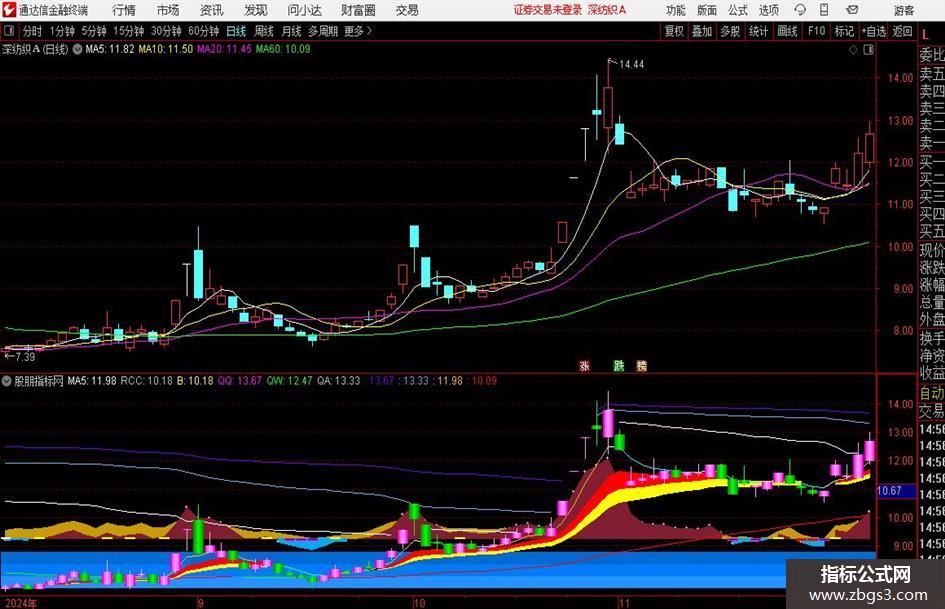The image size is (945, 609).
Task: Click the 标记 button
Action: point(844,31)
